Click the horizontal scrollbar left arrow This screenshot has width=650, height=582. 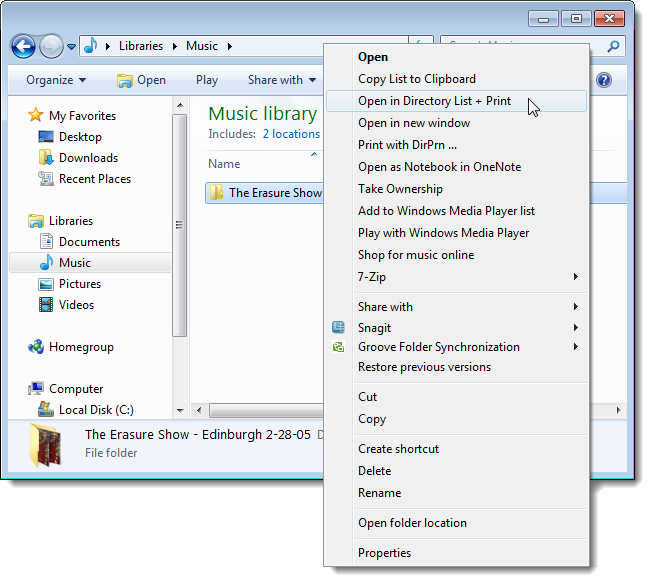(x=199, y=410)
